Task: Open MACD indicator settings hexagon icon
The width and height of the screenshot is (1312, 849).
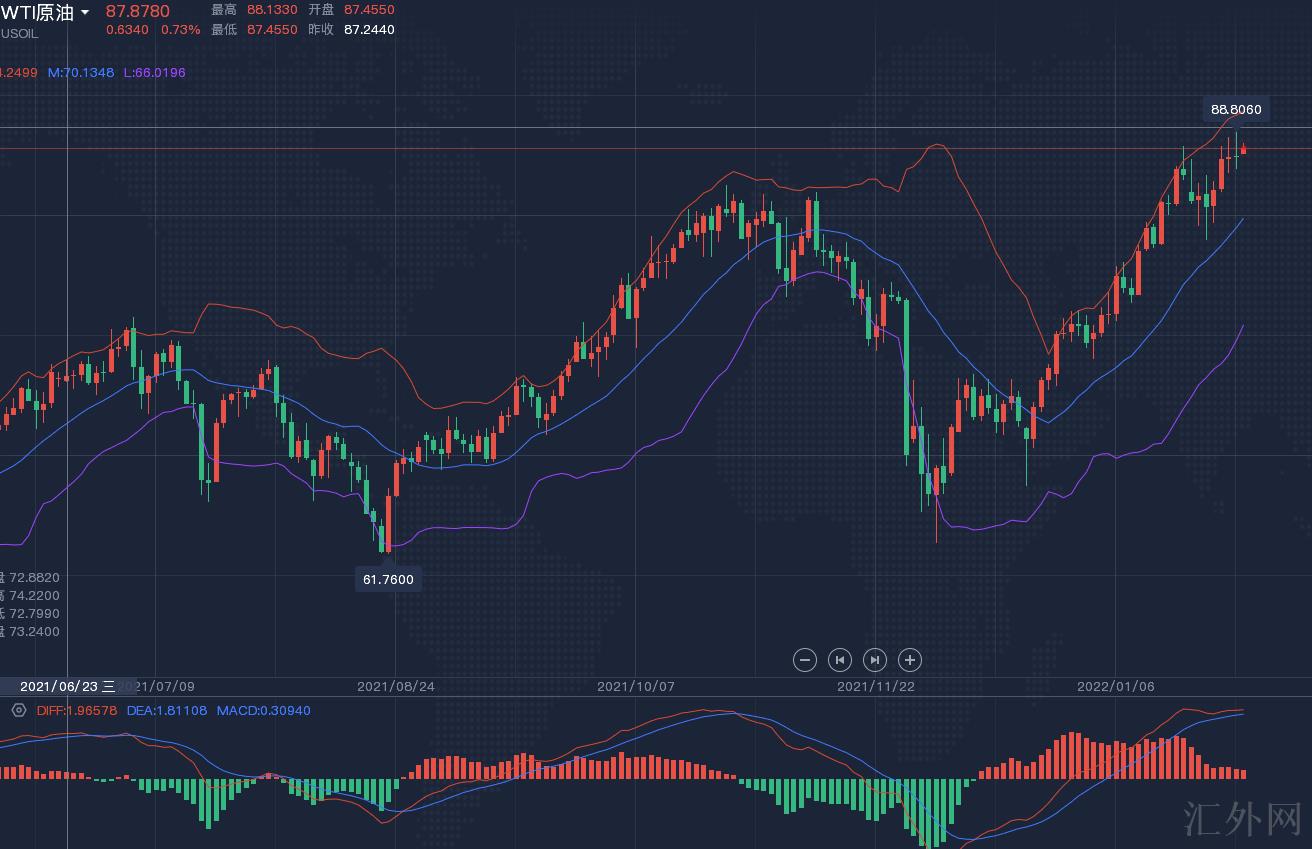Action: tap(18, 711)
